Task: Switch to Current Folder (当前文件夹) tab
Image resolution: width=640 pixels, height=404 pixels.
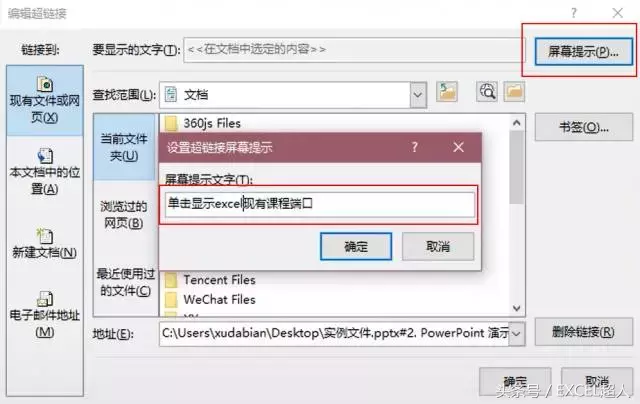Action: coord(124,147)
